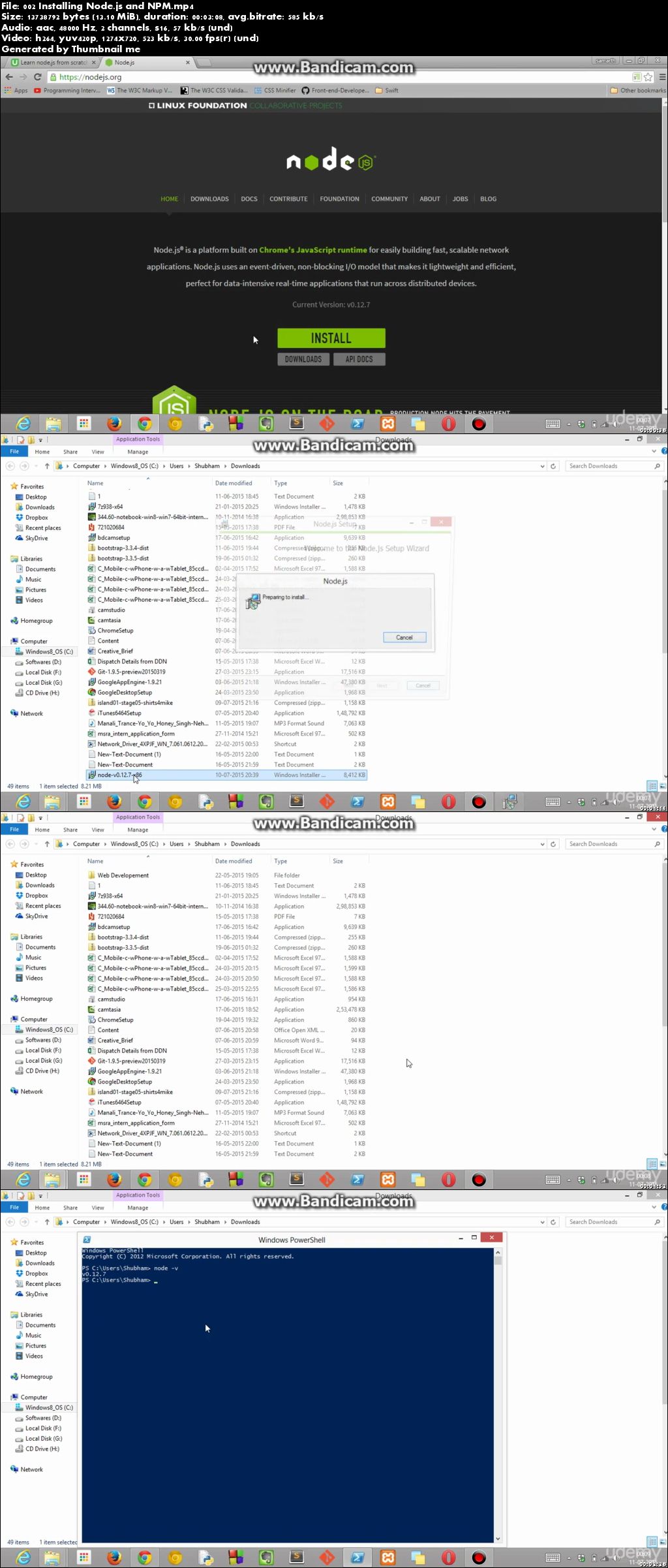
Task: Close the Learn node.js from scratch tab
Action: coord(93,63)
